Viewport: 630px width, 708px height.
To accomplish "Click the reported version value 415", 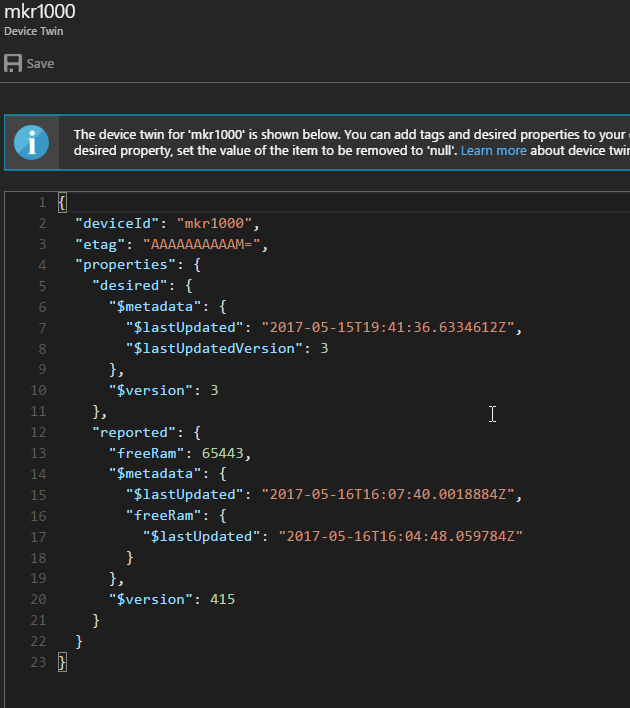I will 223,599.
